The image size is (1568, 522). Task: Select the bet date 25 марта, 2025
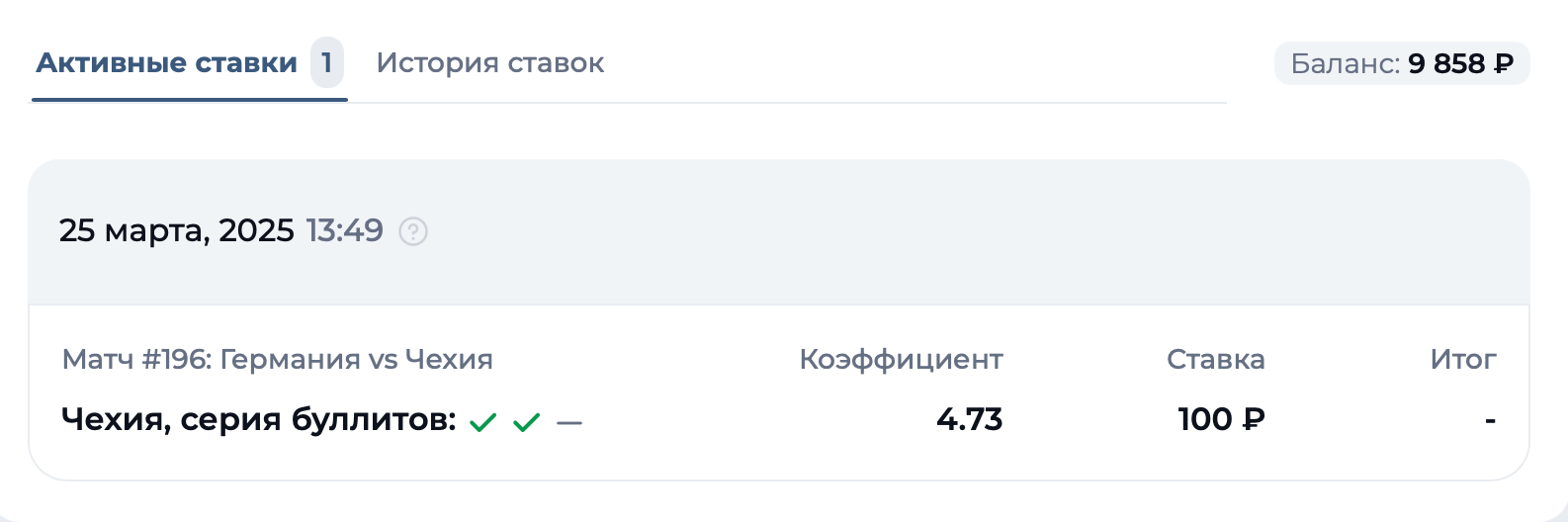pos(176,230)
